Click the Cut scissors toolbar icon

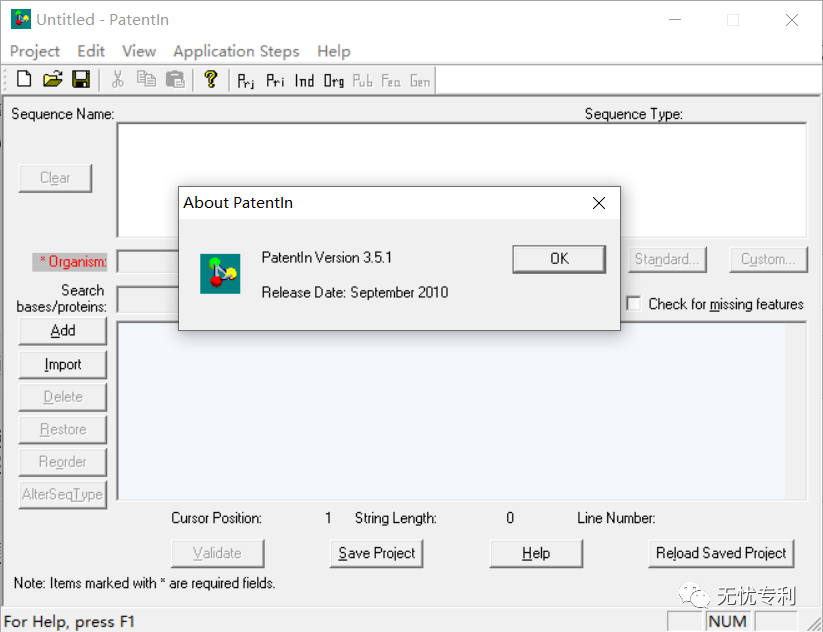coord(118,80)
